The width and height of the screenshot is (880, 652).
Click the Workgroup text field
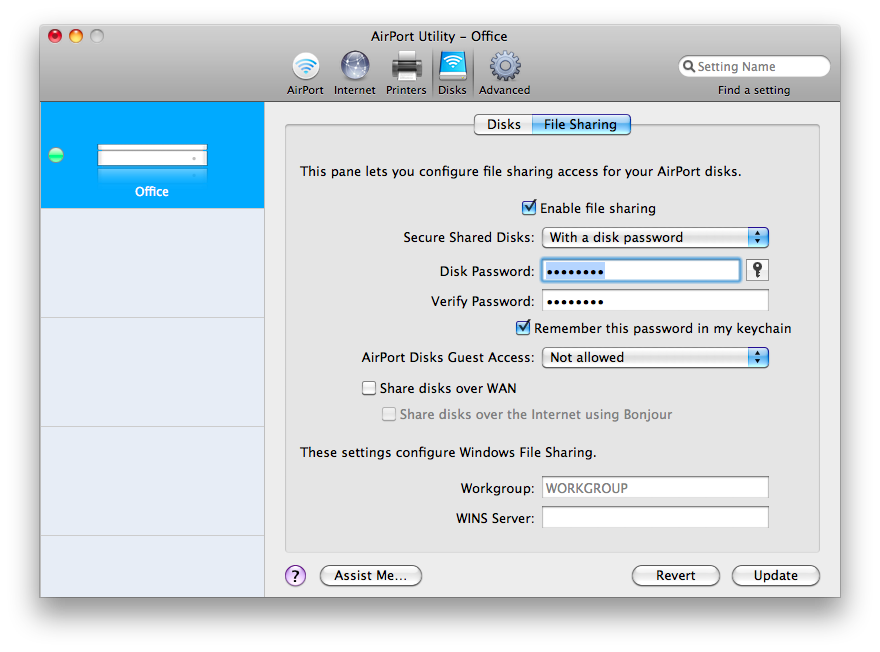(x=655, y=487)
